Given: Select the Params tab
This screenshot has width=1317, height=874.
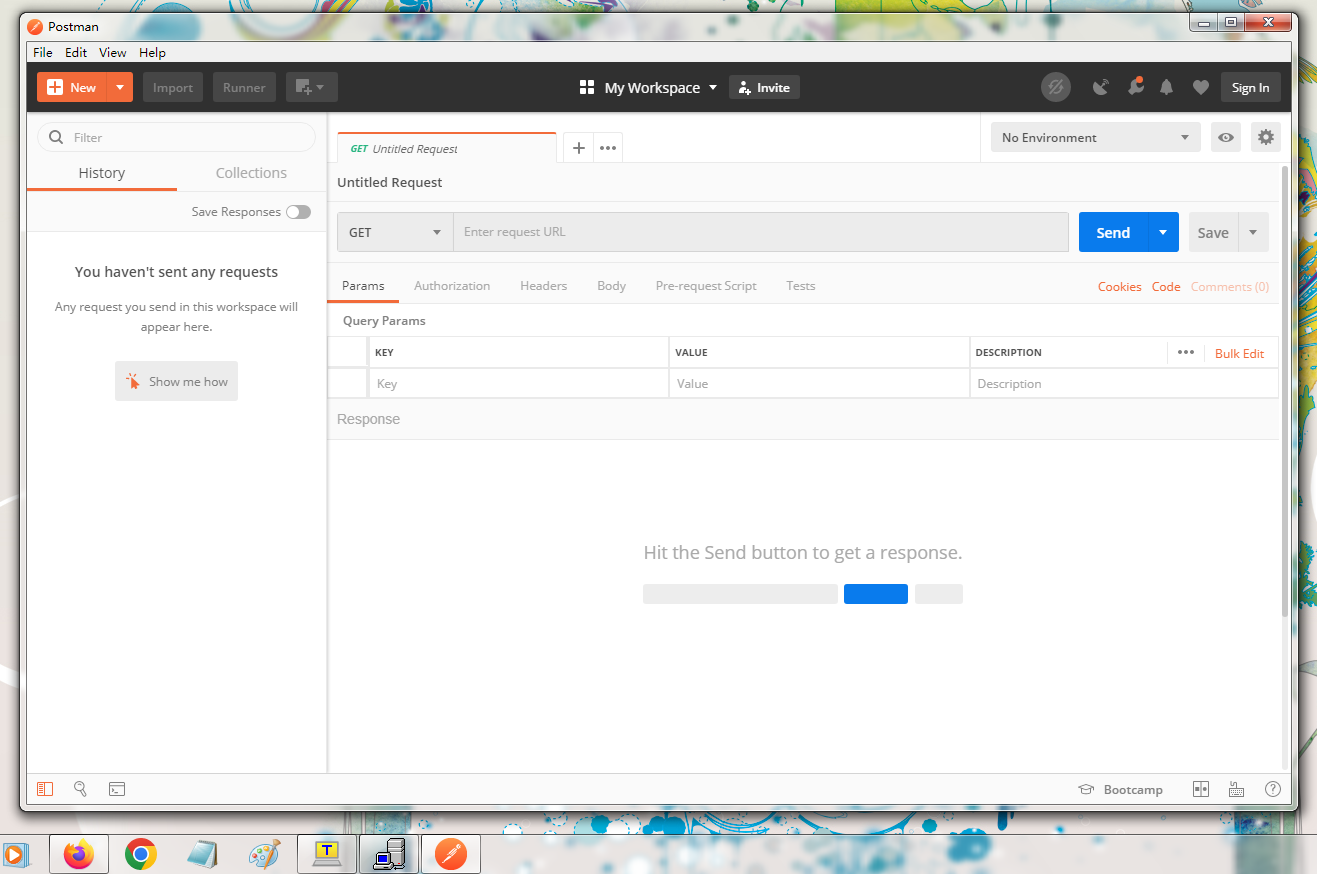Looking at the screenshot, I should pyautogui.click(x=363, y=286).
